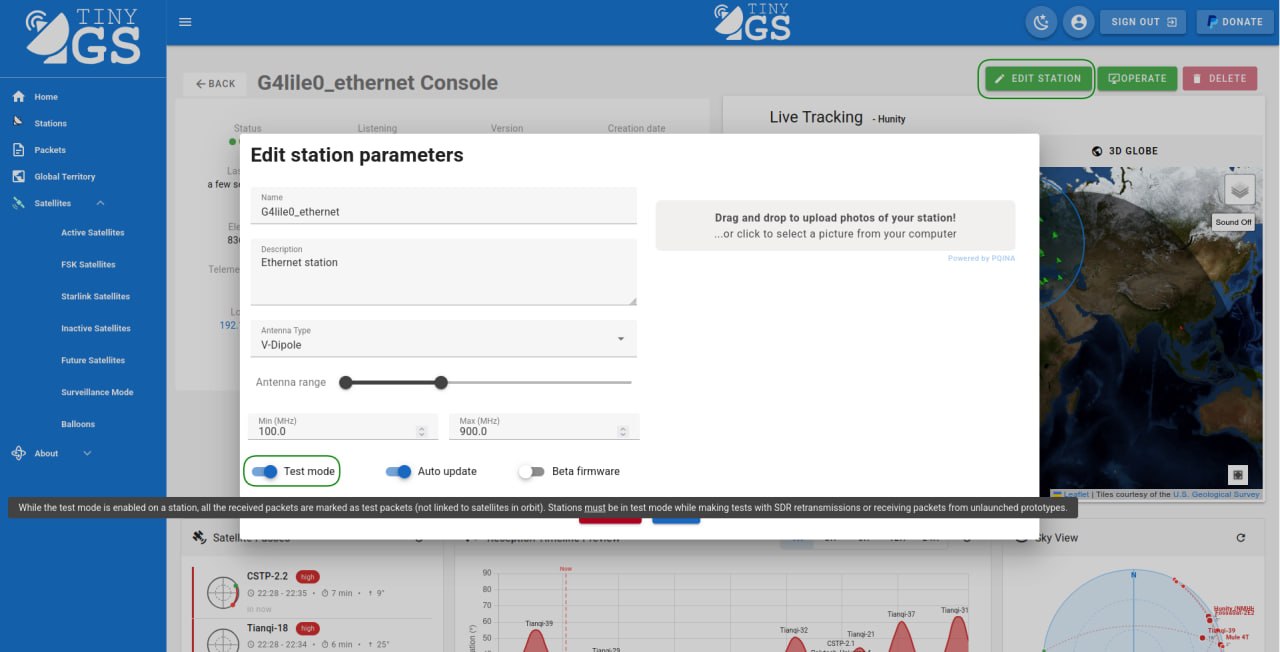Open Antenna Type dropdown

[443, 338]
